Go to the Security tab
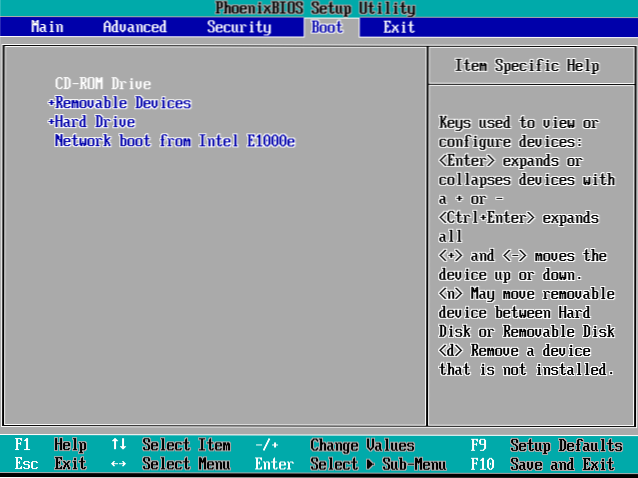 239,27
